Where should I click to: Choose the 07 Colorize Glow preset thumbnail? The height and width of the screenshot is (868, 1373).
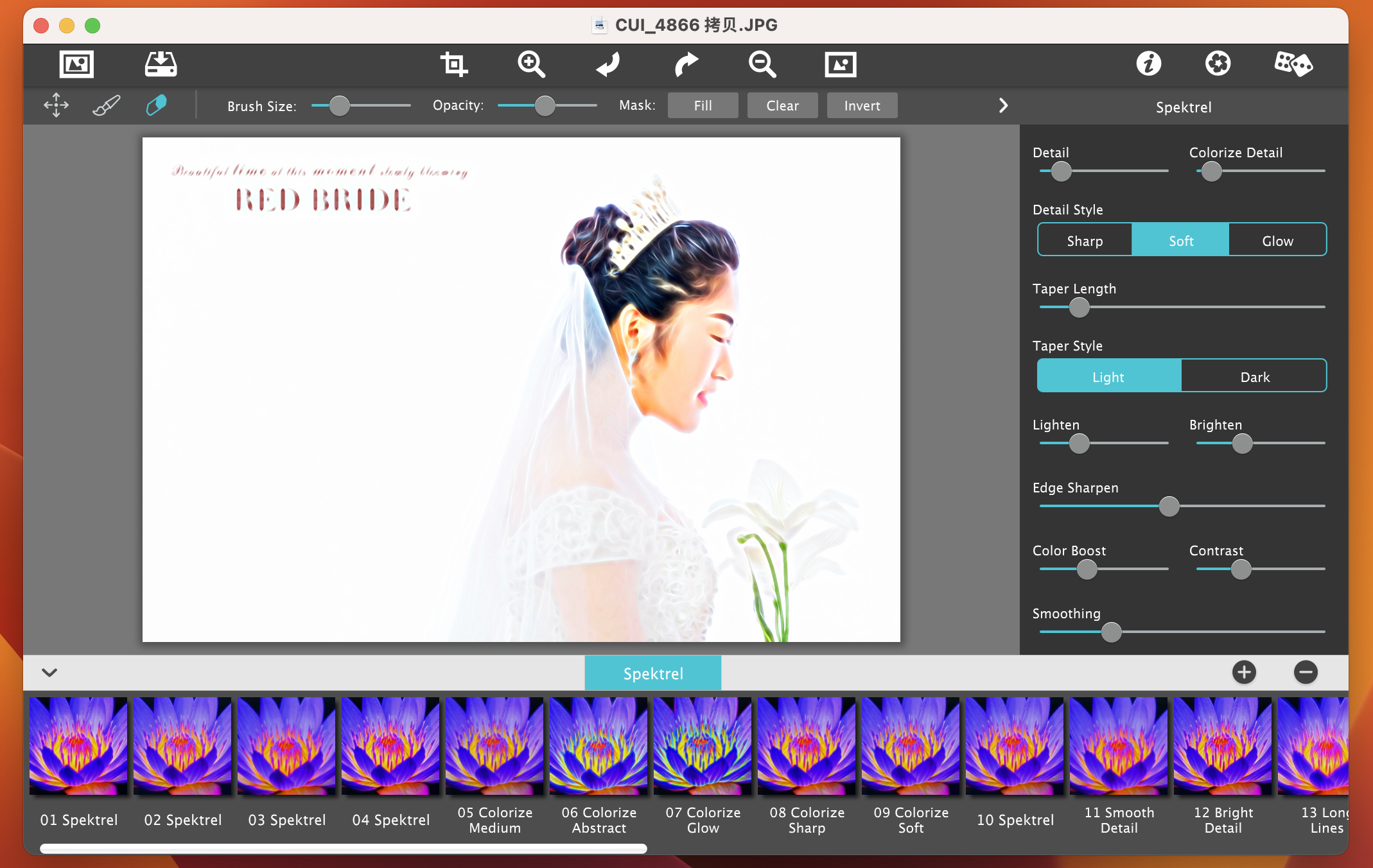pyautogui.click(x=703, y=746)
